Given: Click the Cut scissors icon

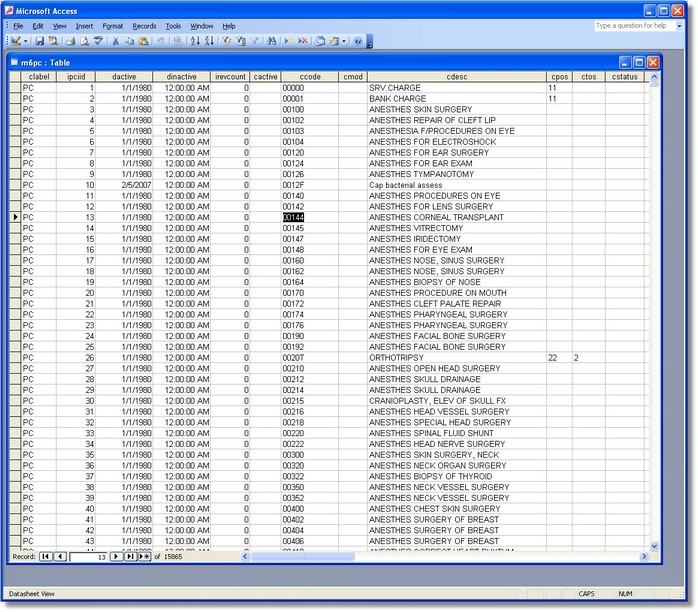Looking at the screenshot, I should 116,41.
